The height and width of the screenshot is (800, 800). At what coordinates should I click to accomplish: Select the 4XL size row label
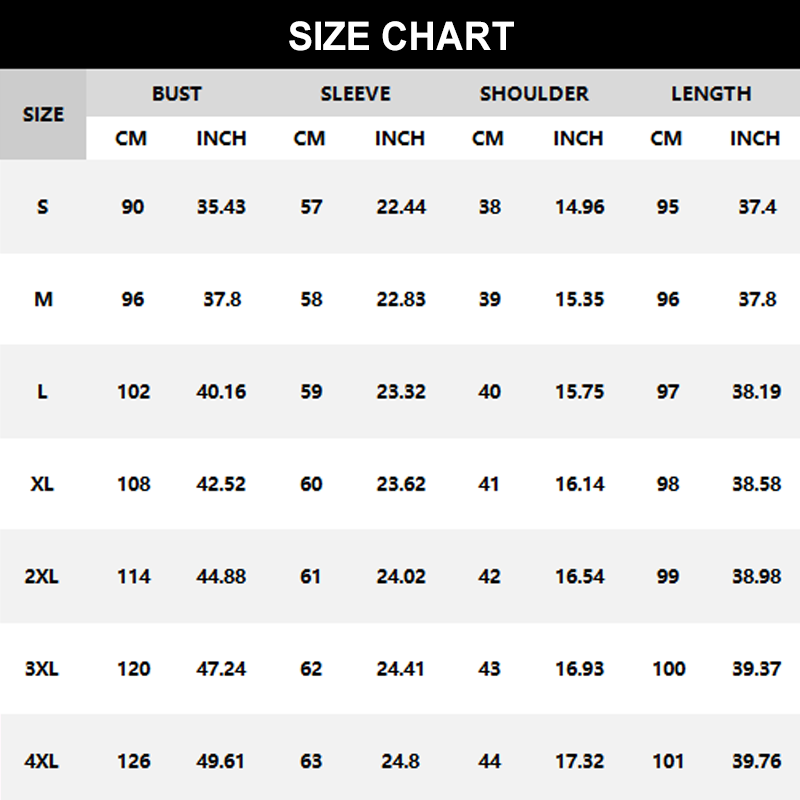click(42, 762)
